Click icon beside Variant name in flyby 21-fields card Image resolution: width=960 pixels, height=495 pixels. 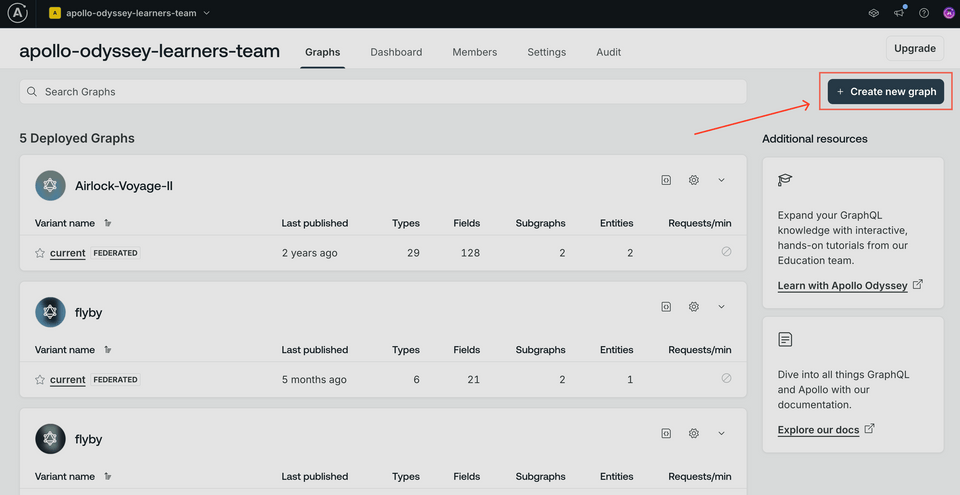(108, 350)
